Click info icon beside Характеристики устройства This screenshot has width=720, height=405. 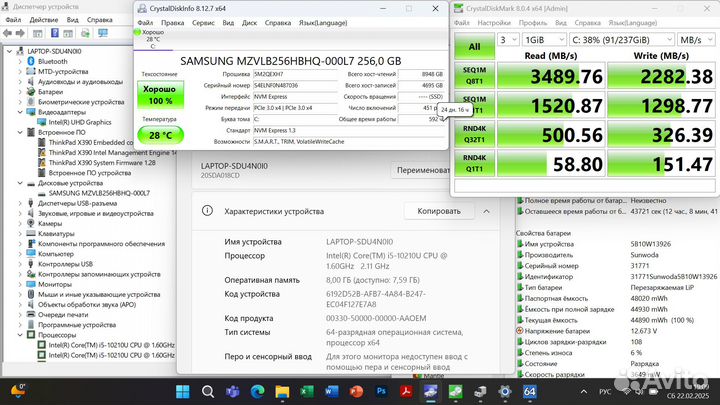tap(207, 211)
